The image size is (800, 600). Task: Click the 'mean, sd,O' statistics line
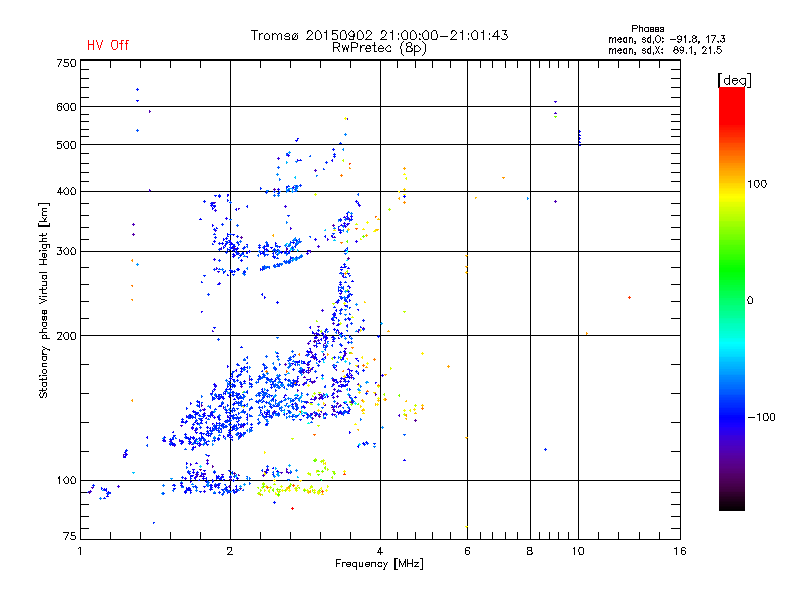(x=666, y=39)
